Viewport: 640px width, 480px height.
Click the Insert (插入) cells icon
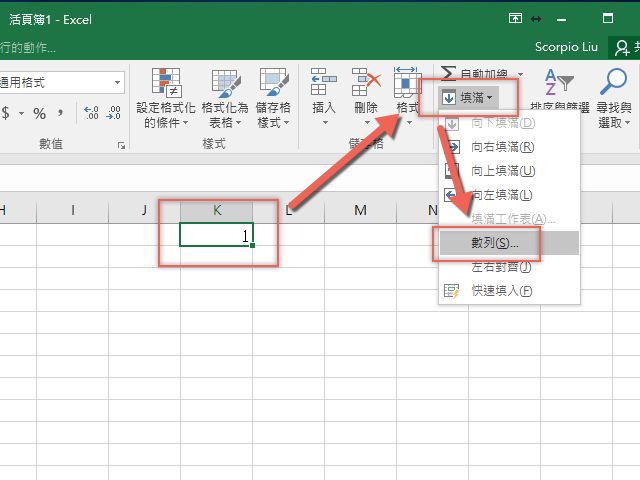coord(324,82)
